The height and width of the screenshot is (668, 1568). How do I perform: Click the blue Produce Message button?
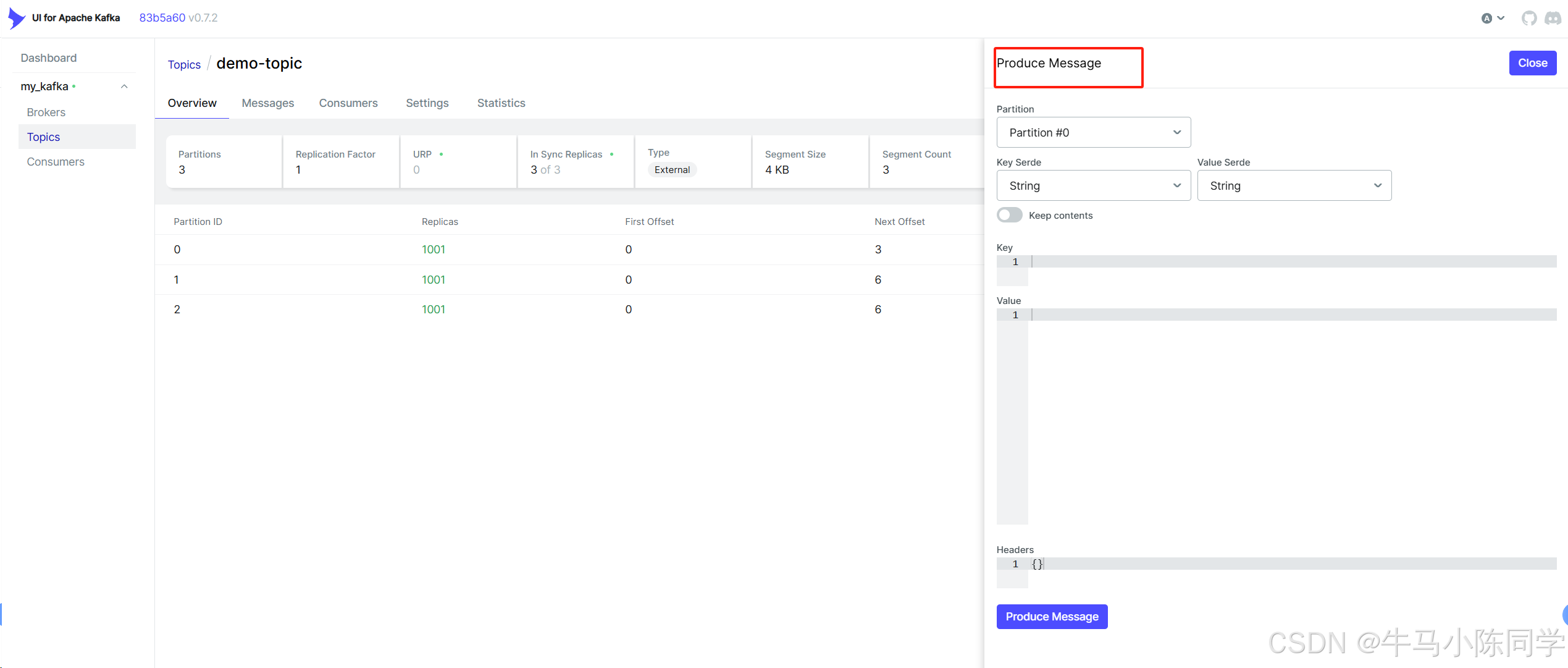pos(1052,617)
